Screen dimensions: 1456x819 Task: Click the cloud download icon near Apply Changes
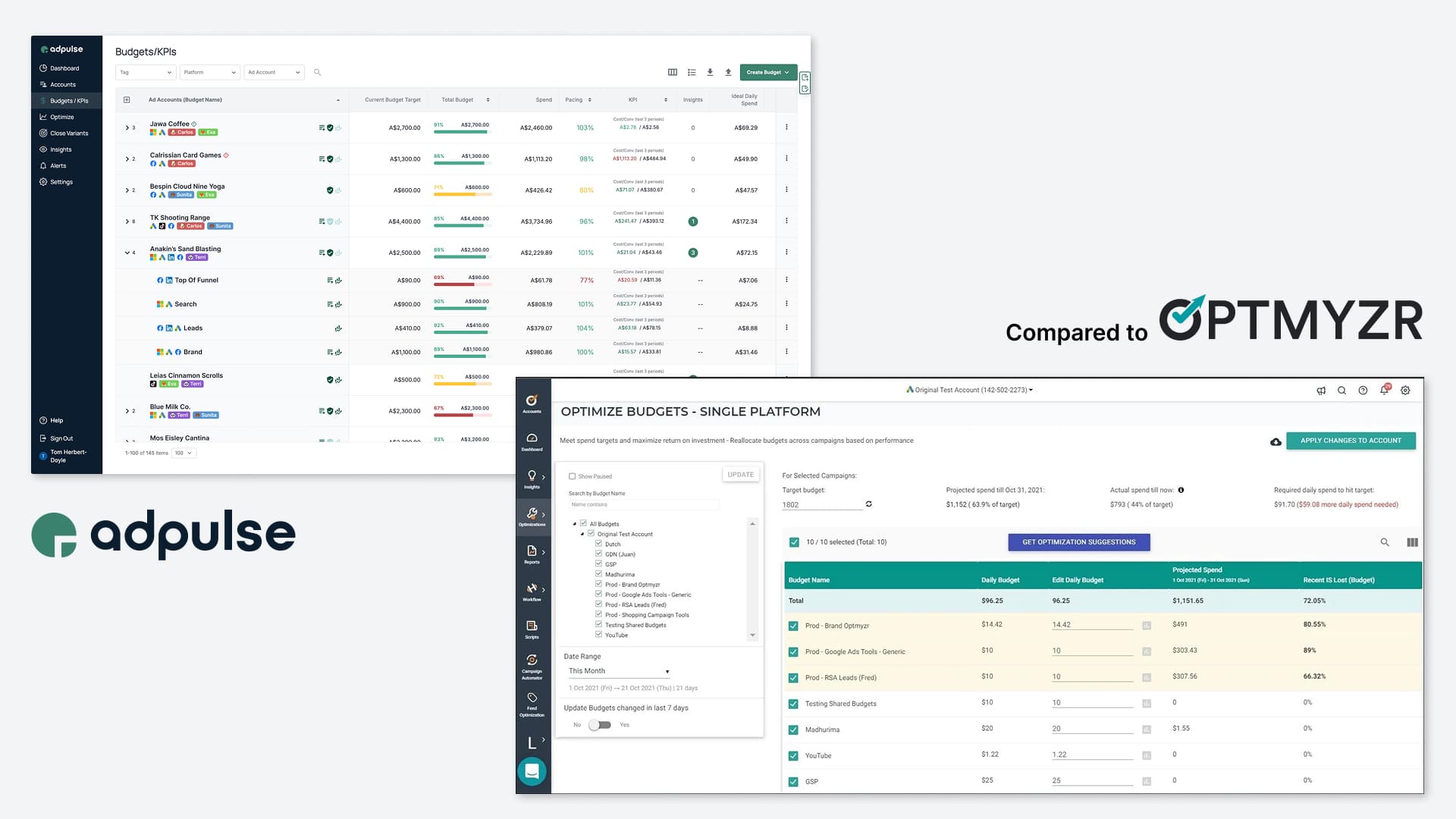pos(1276,441)
